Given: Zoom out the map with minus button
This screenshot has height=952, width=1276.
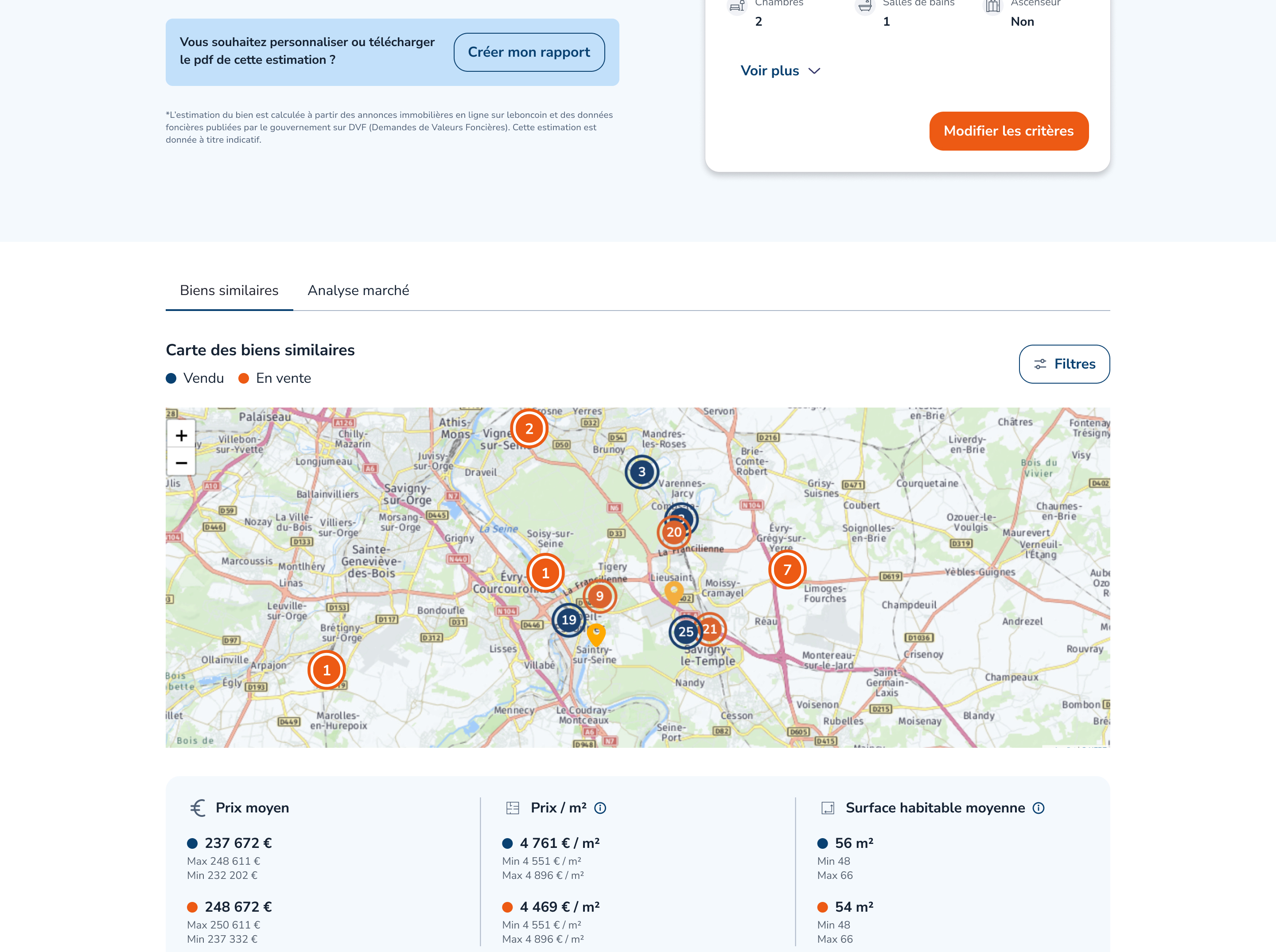Looking at the screenshot, I should [x=181, y=463].
